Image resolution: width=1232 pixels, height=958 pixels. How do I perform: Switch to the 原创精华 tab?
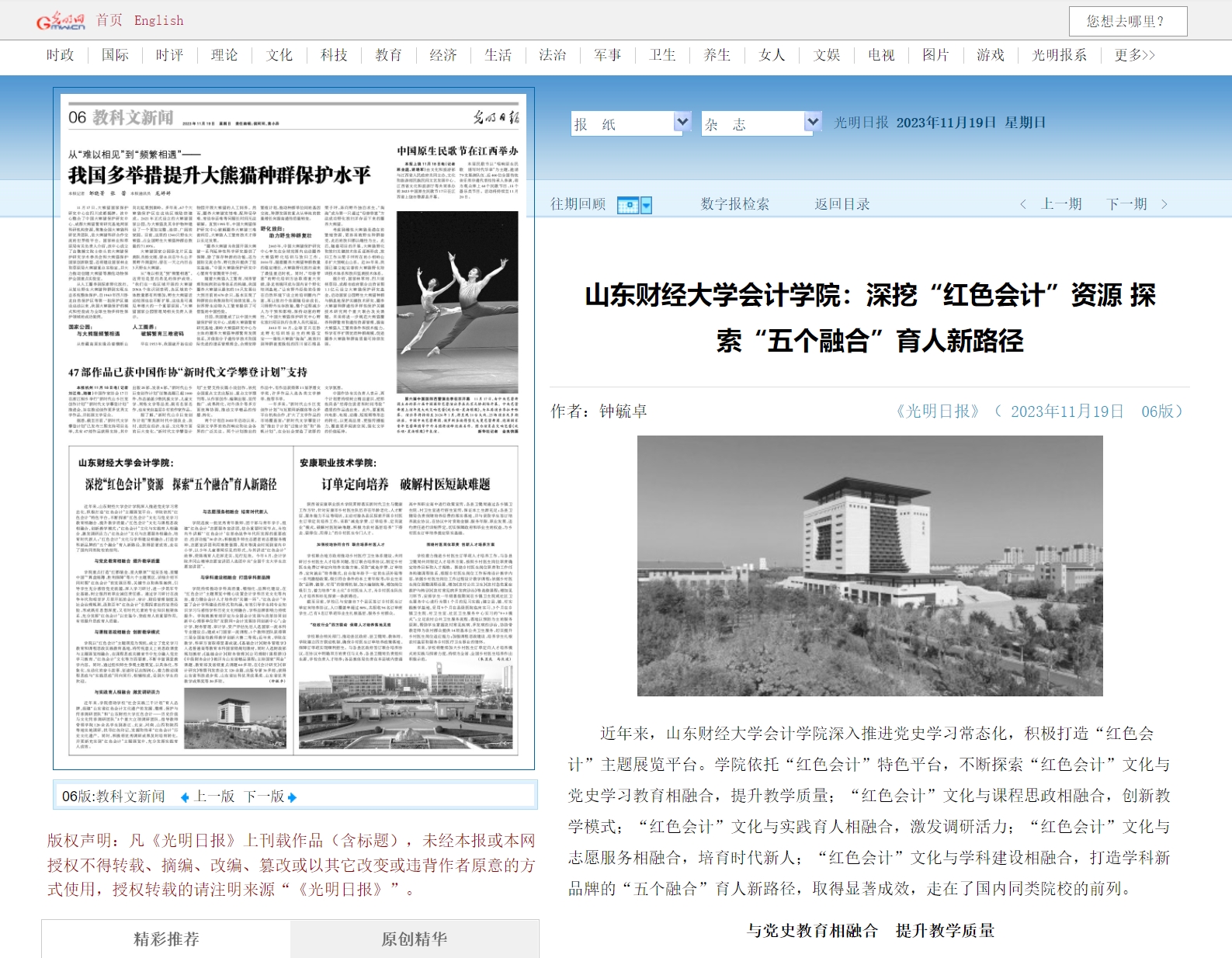(x=414, y=939)
